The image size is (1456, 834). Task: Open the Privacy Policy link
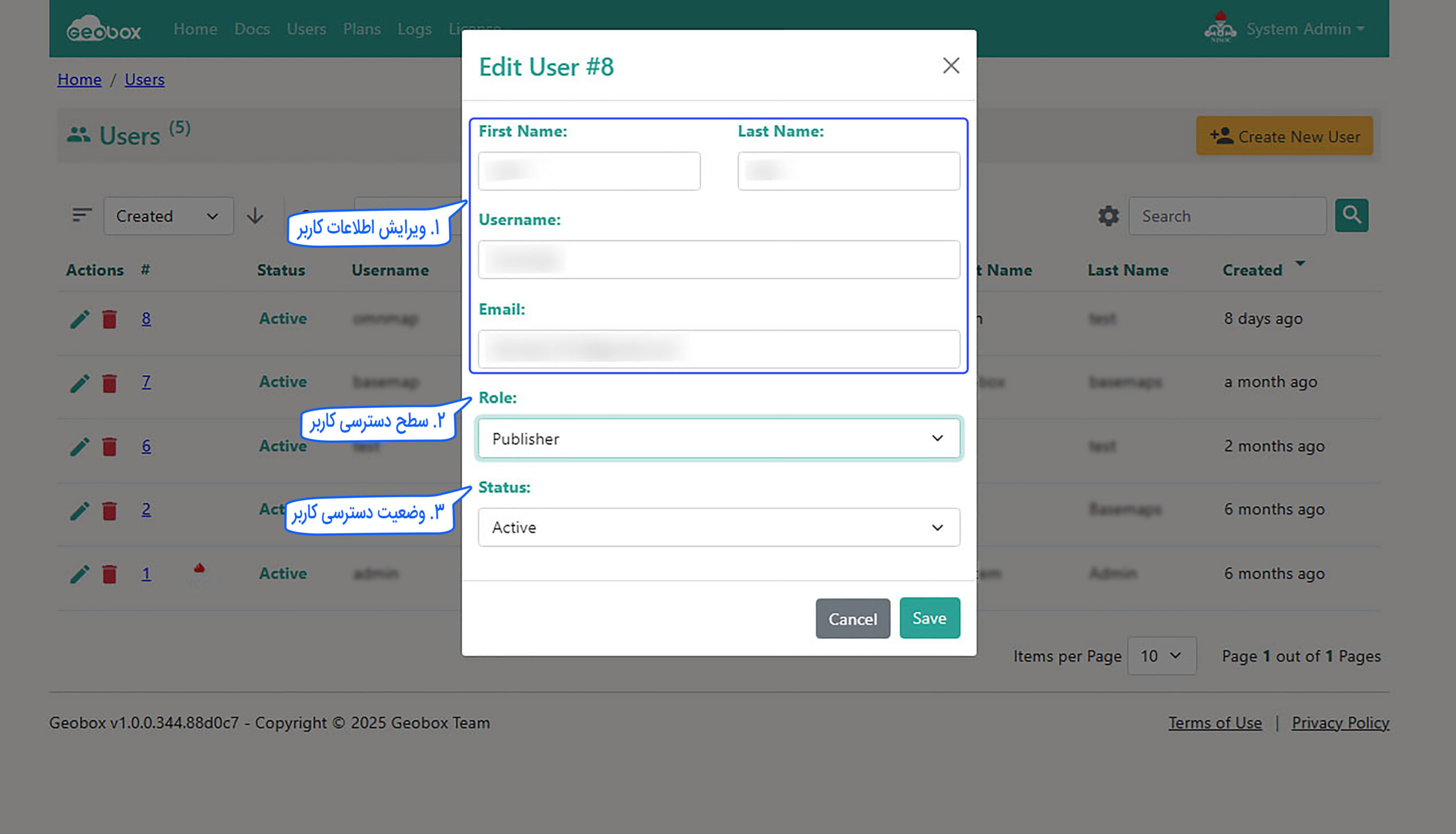[x=1339, y=723]
